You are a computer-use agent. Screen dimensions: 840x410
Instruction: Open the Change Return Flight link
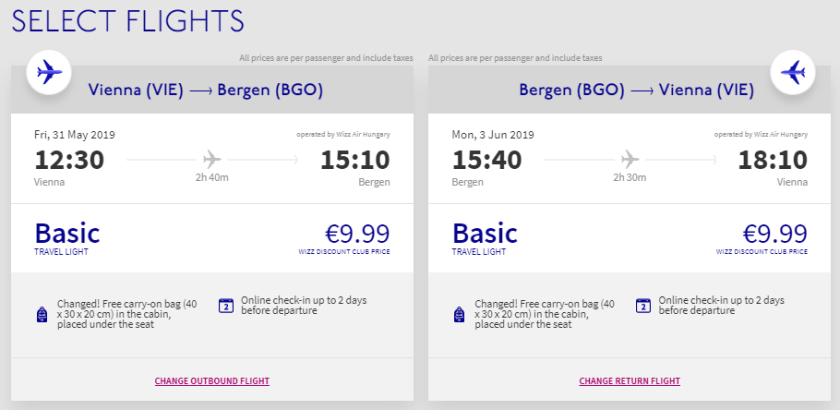tap(630, 381)
